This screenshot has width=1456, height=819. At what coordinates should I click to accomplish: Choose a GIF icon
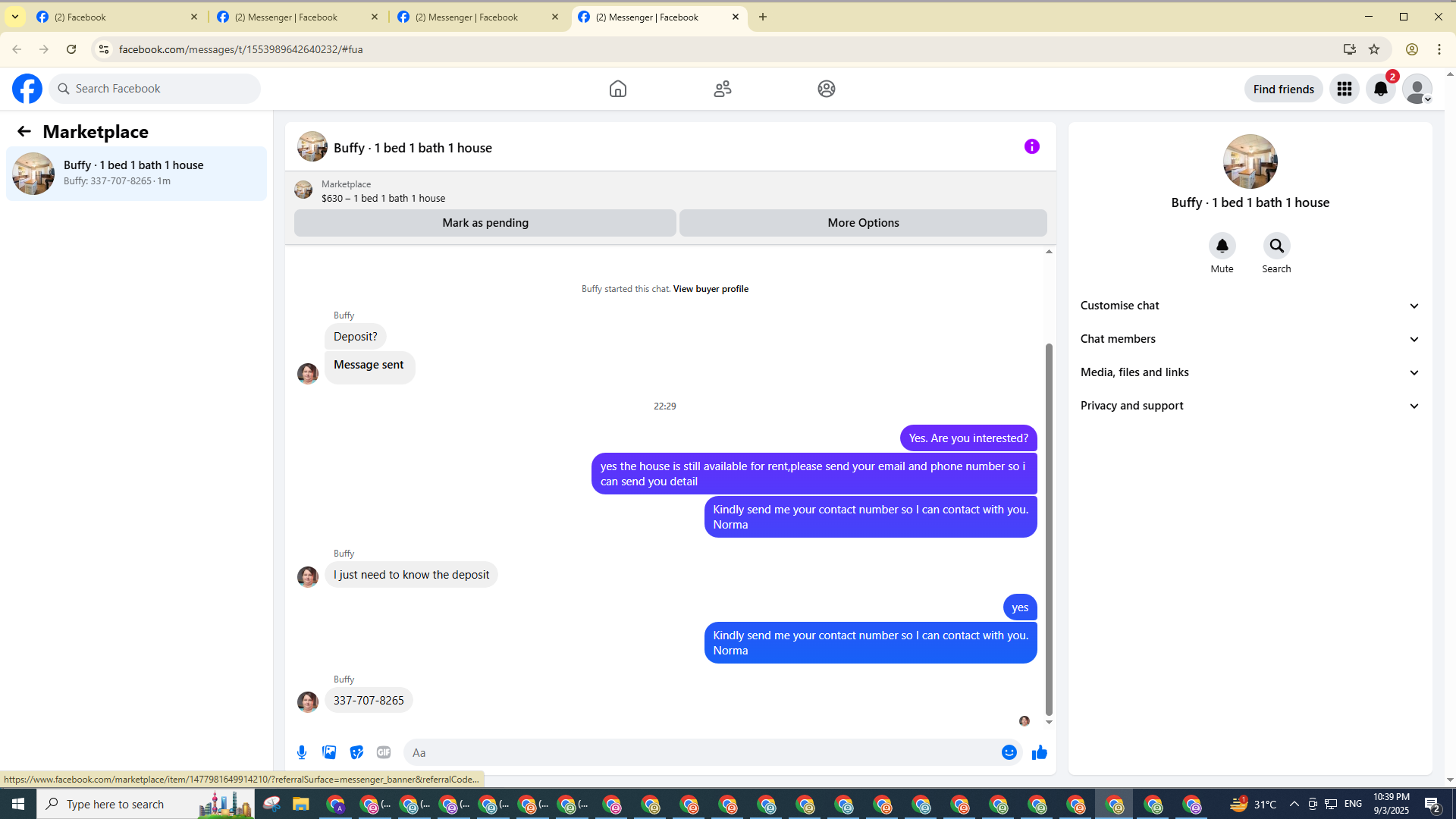click(x=384, y=752)
